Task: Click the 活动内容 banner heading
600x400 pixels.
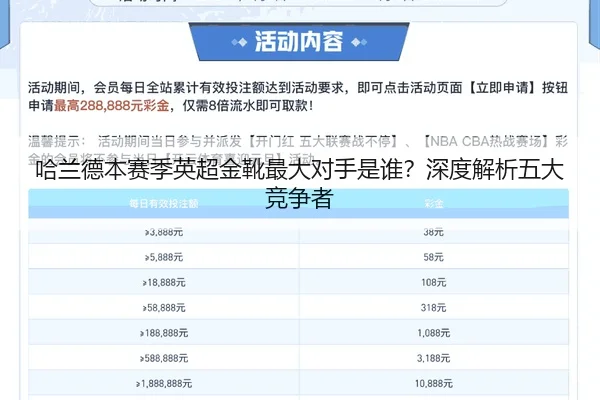Action: 299,41
